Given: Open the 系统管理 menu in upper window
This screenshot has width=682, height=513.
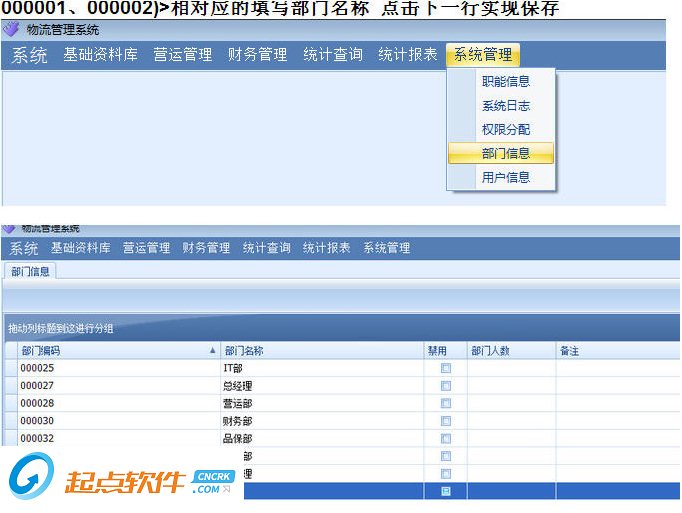Looking at the screenshot, I should pyautogui.click(x=483, y=55).
